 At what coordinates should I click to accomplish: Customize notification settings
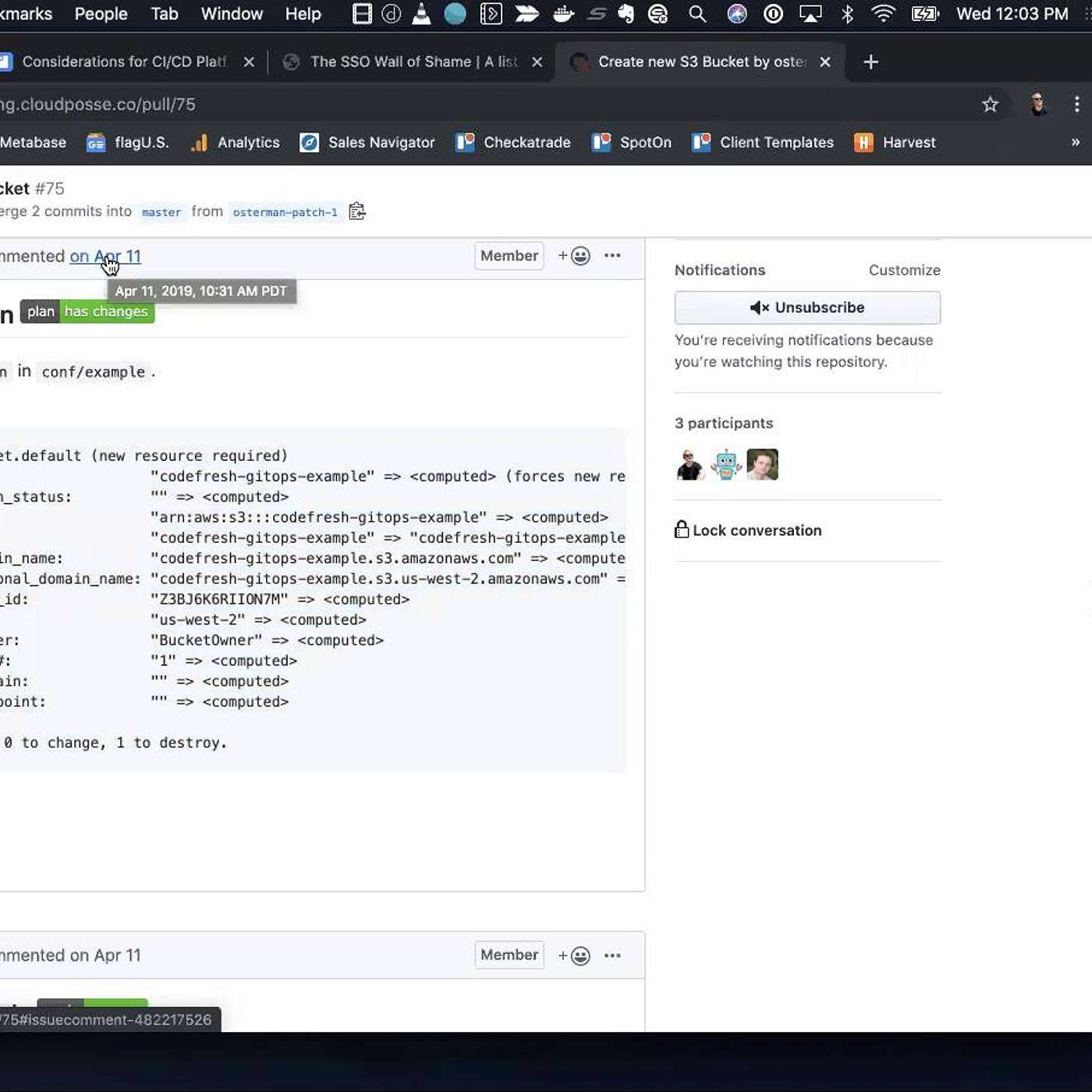tap(904, 270)
